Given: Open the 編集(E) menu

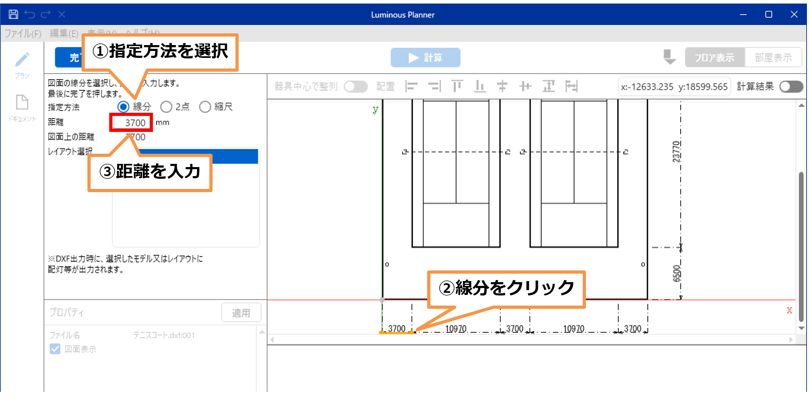Looking at the screenshot, I should [x=64, y=34].
